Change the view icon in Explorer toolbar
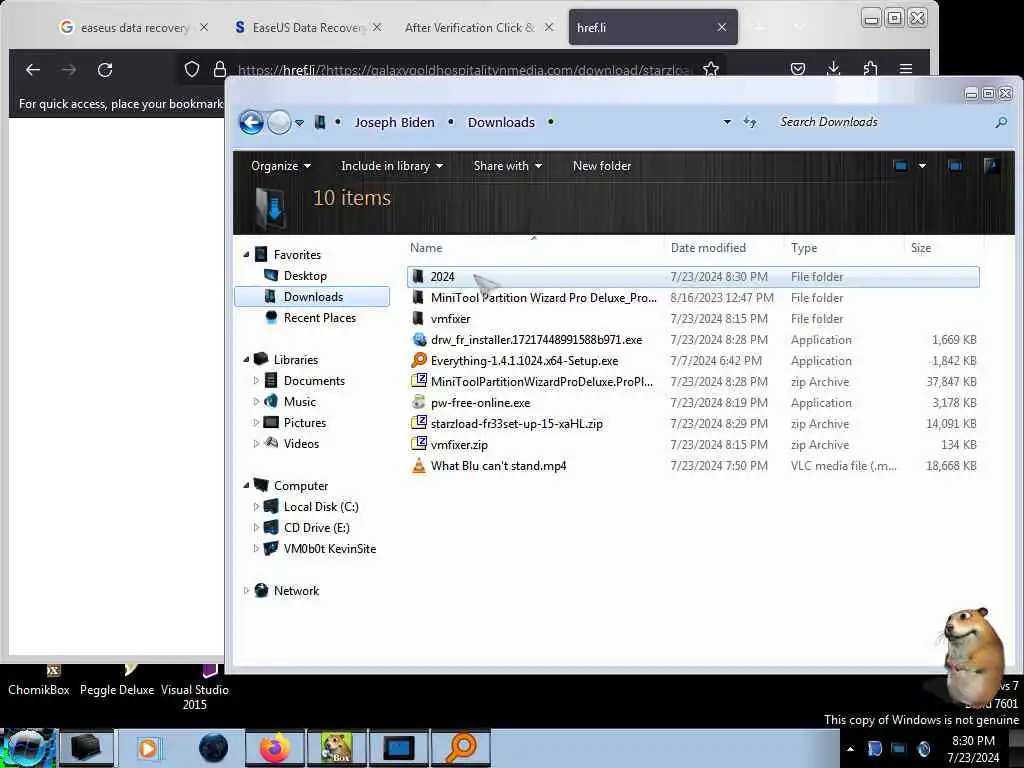The image size is (1024, 768). (901, 166)
